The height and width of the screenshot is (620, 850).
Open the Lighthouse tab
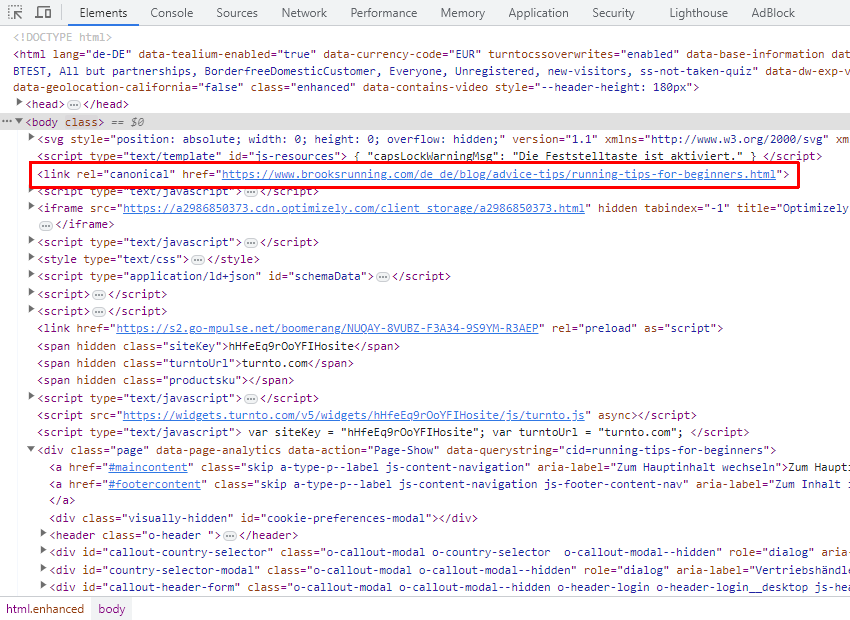(698, 13)
